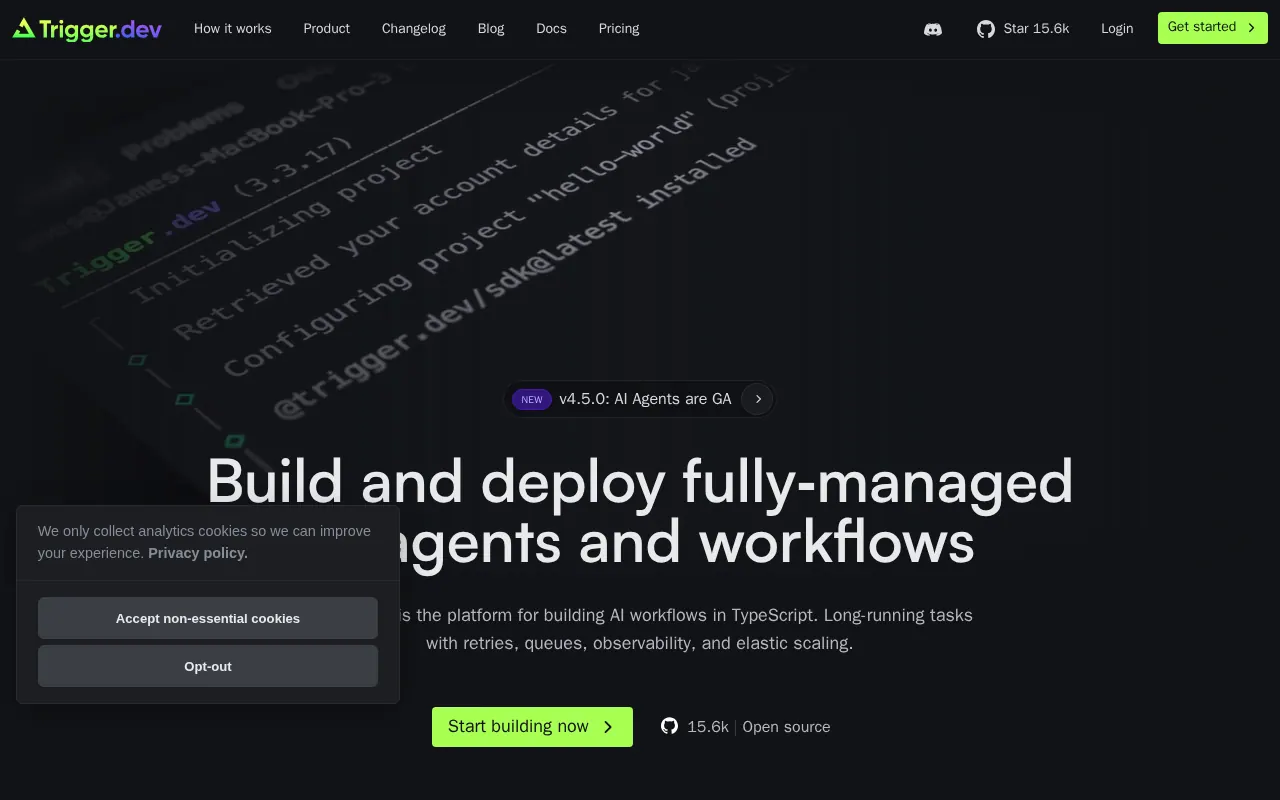Click the Trigger.dev logo

[x=87, y=29]
